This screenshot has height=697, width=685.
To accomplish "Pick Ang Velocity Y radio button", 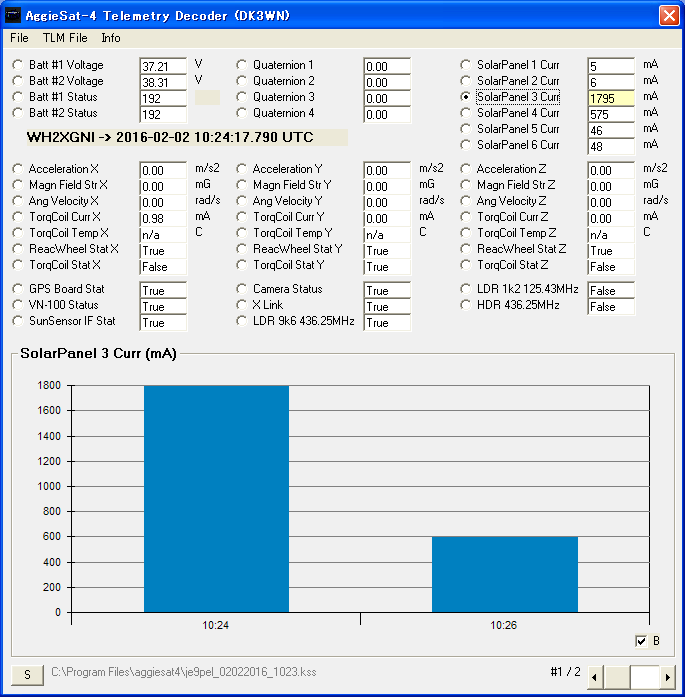I will coord(242,201).
